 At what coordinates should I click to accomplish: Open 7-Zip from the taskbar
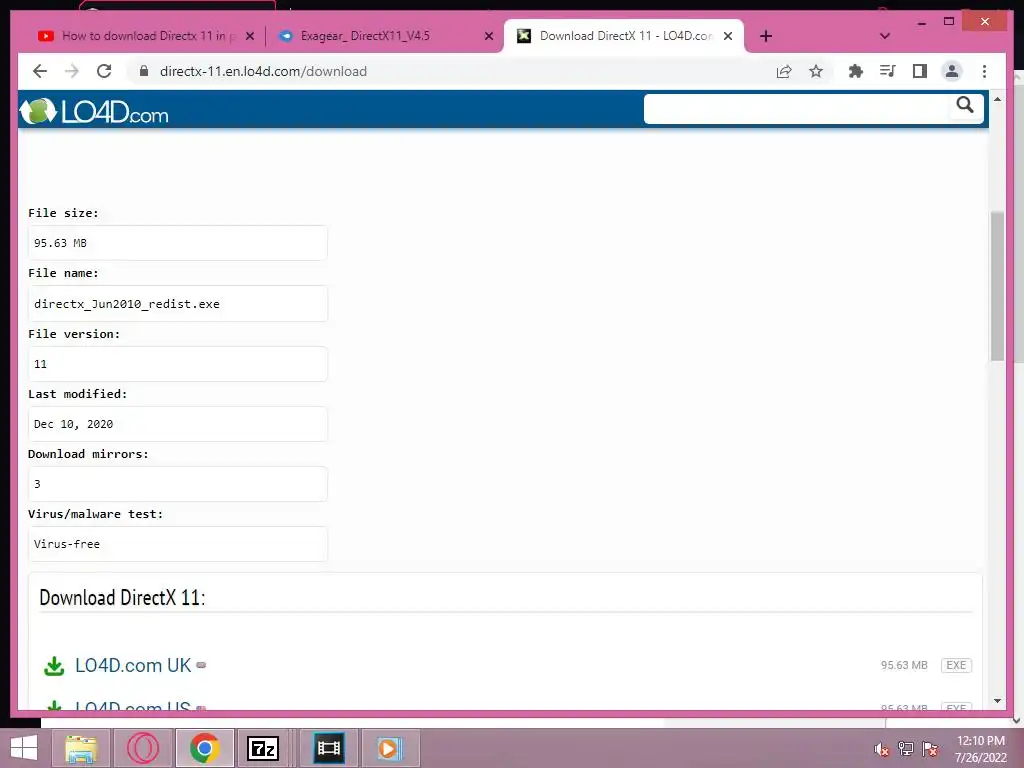click(263, 748)
